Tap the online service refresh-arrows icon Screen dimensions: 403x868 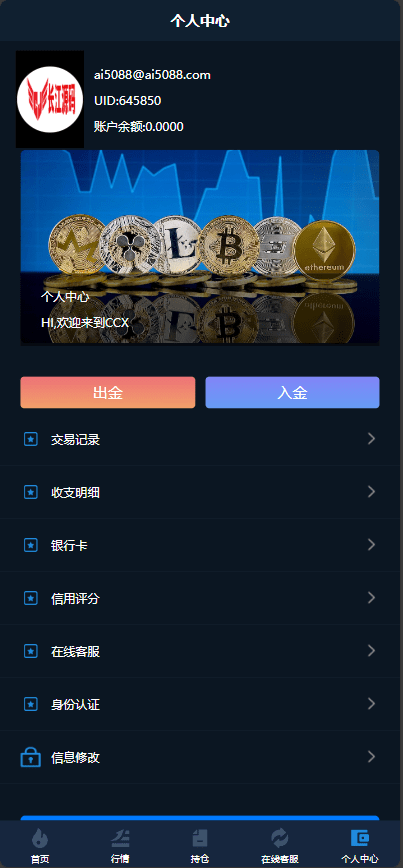point(280,838)
